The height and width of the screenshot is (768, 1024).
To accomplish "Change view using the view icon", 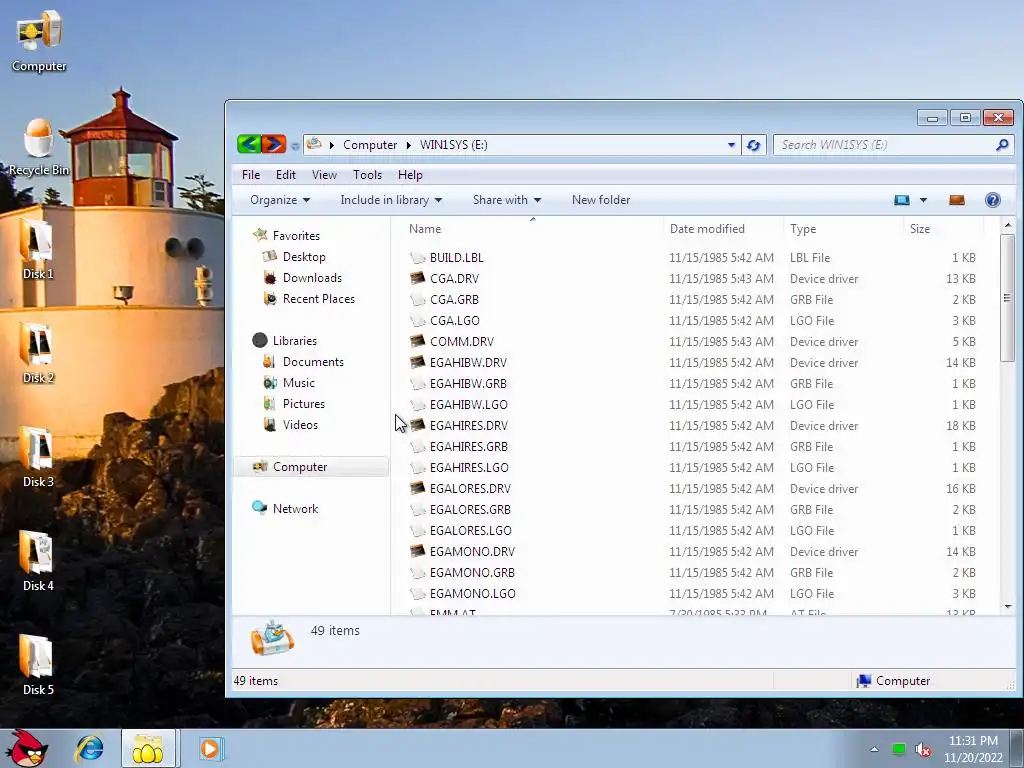I will click(x=902, y=200).
